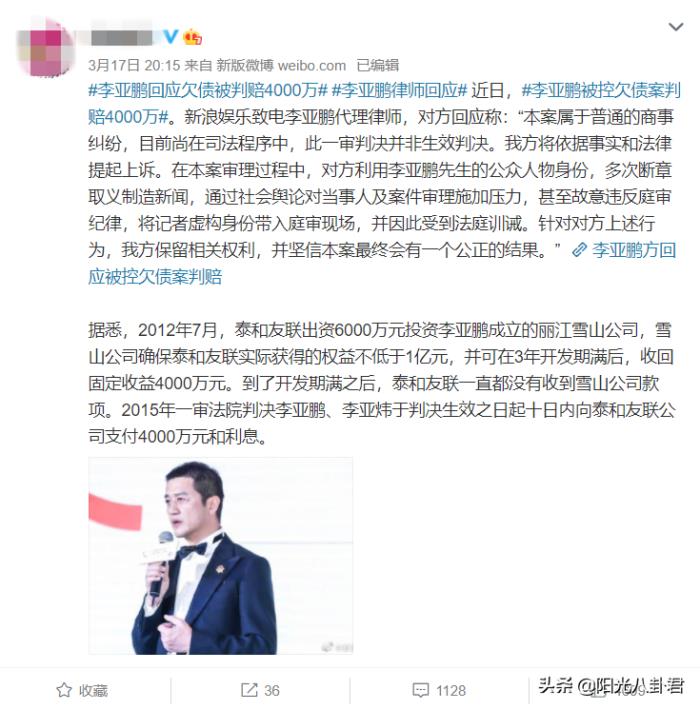The width and height of the screenshot is (700, 710).
Task: Click the 1128 comment count
Action: click(x=451, y=691)
